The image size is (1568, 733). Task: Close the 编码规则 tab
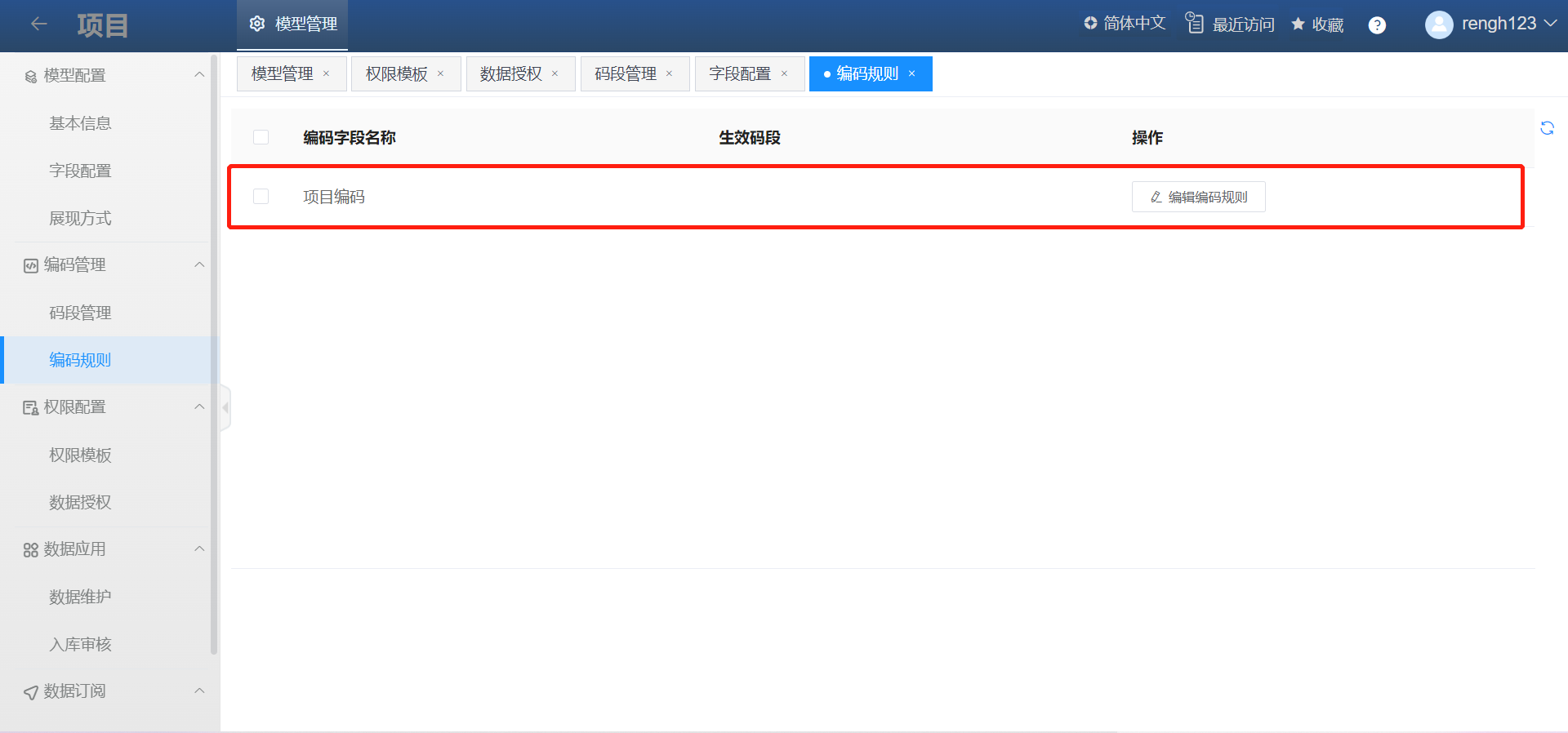click(912, 74)
